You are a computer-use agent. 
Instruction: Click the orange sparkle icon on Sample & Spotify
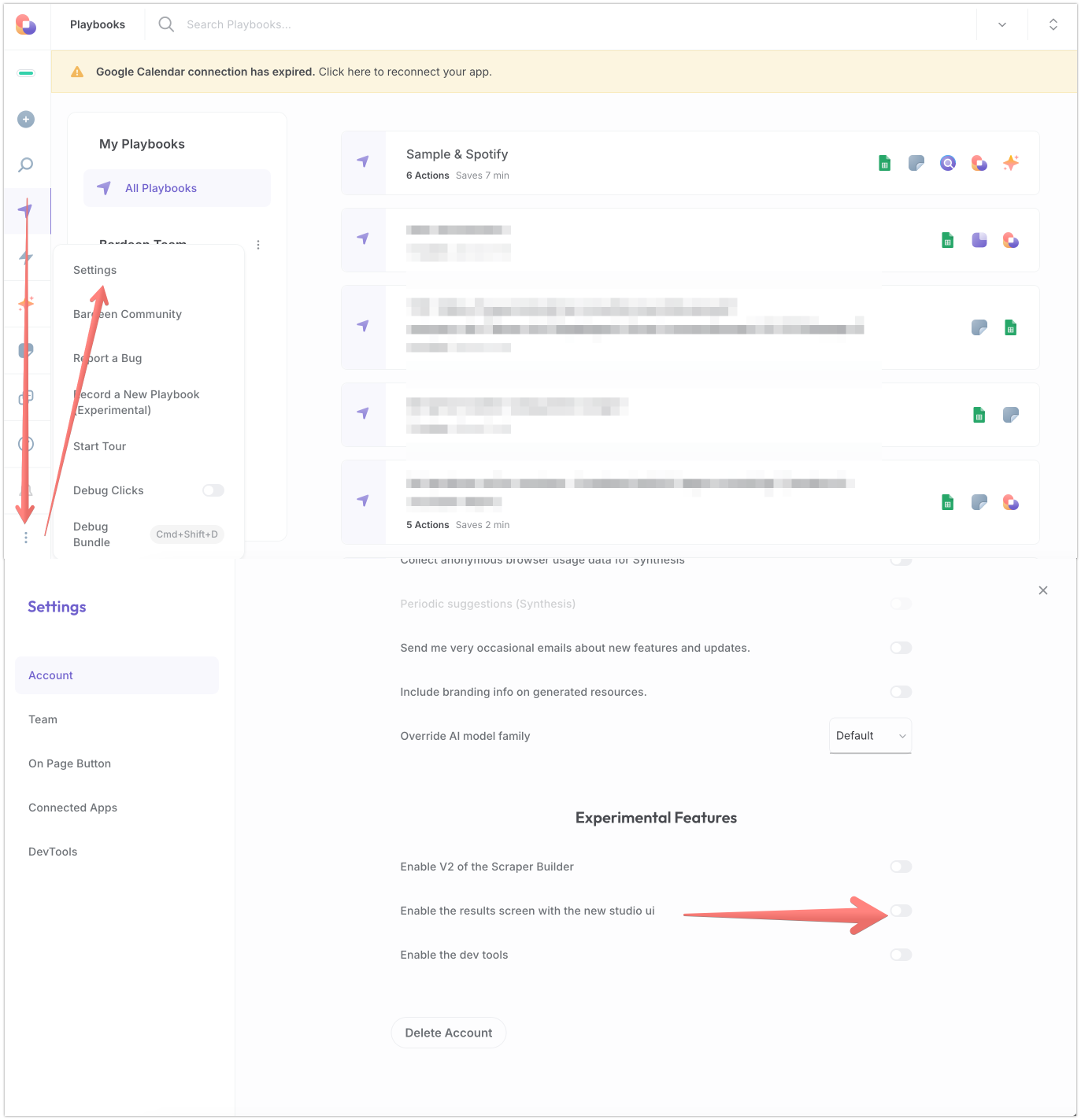coord(1011,163)
